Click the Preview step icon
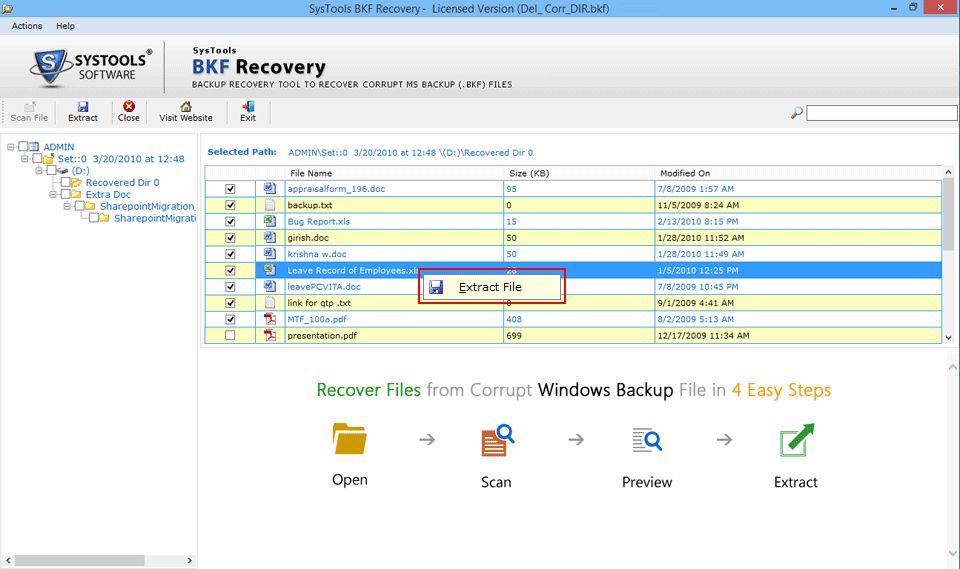The height and width of the screenshot is (569, 960). click(647, 439)
